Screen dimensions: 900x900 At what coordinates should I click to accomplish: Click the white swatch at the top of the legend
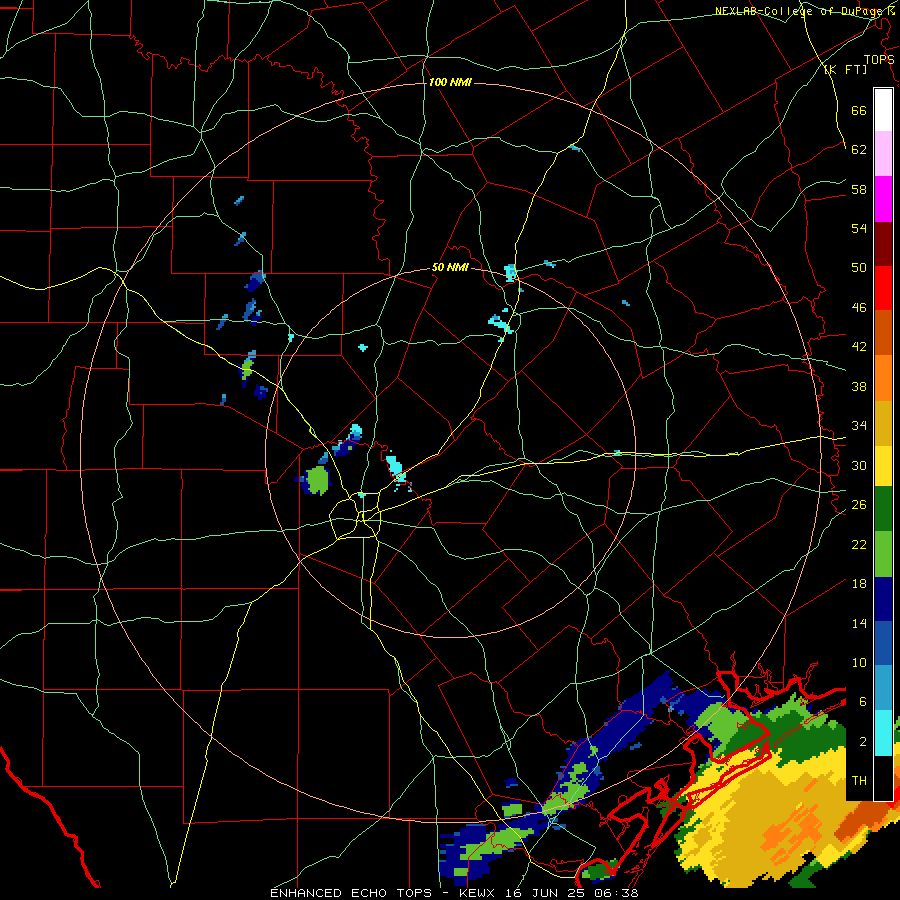click(x=883, y=110)
